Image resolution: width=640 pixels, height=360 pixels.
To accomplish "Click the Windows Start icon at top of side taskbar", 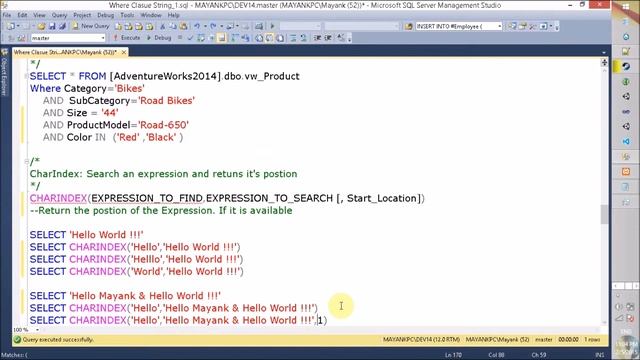I will tap(626, 7).
